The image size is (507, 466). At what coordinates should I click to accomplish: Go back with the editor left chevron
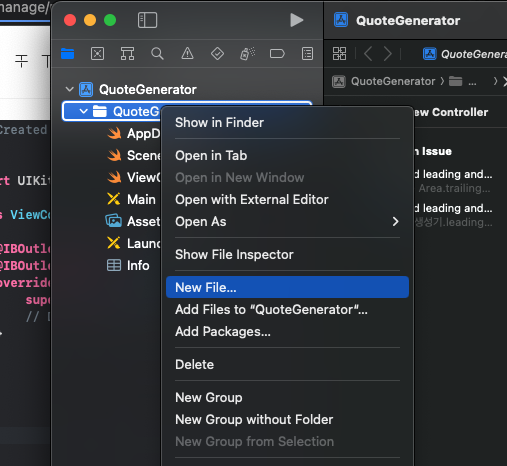(368, 54)
